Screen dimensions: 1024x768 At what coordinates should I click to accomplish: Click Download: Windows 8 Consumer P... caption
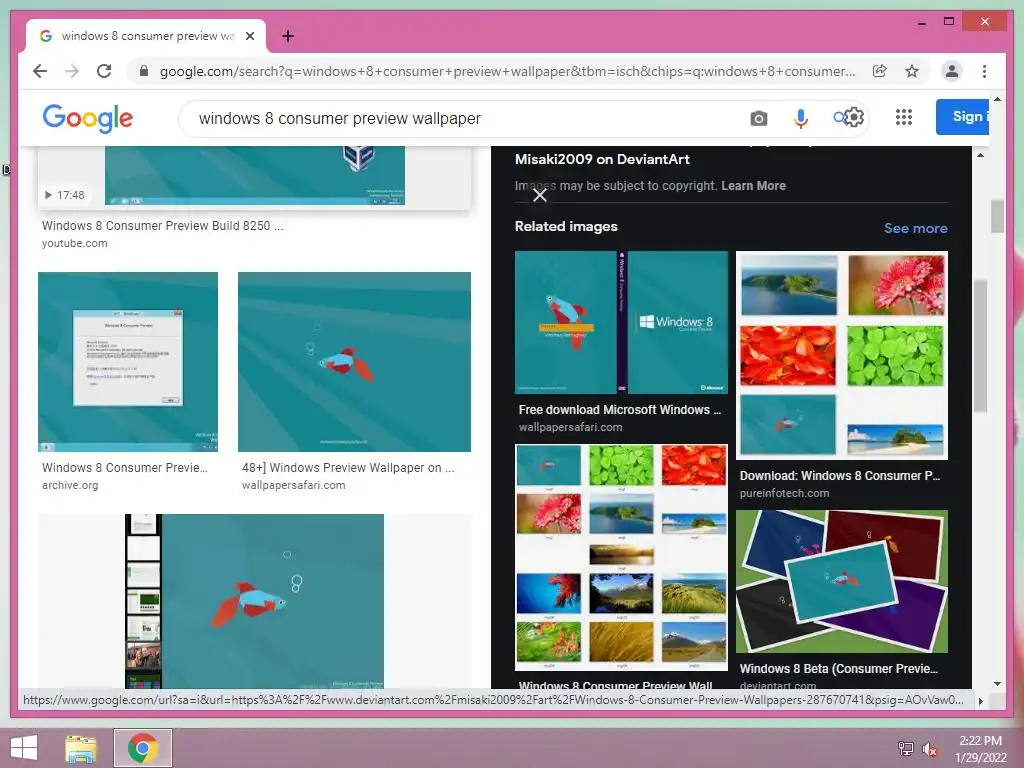tap(840, 475)
